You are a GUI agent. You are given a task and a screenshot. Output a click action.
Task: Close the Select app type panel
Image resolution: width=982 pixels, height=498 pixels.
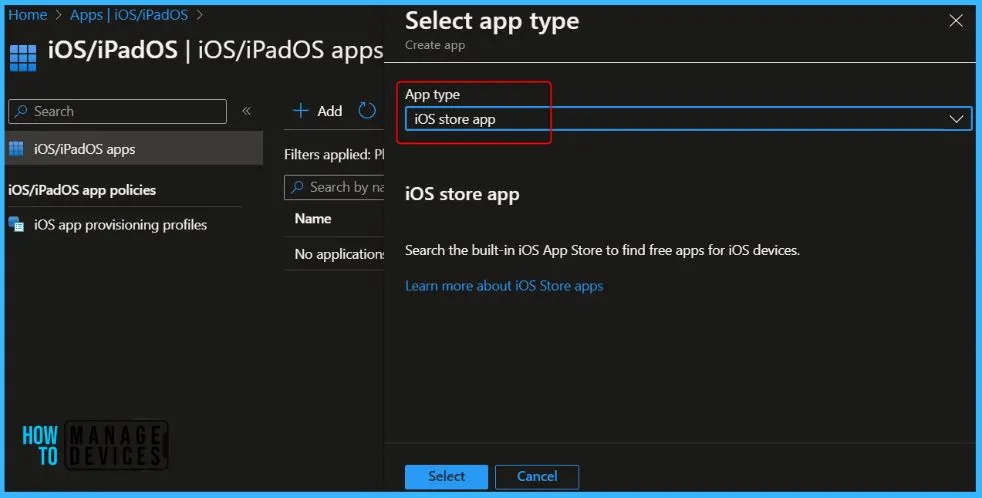click(x=956, y=21)
